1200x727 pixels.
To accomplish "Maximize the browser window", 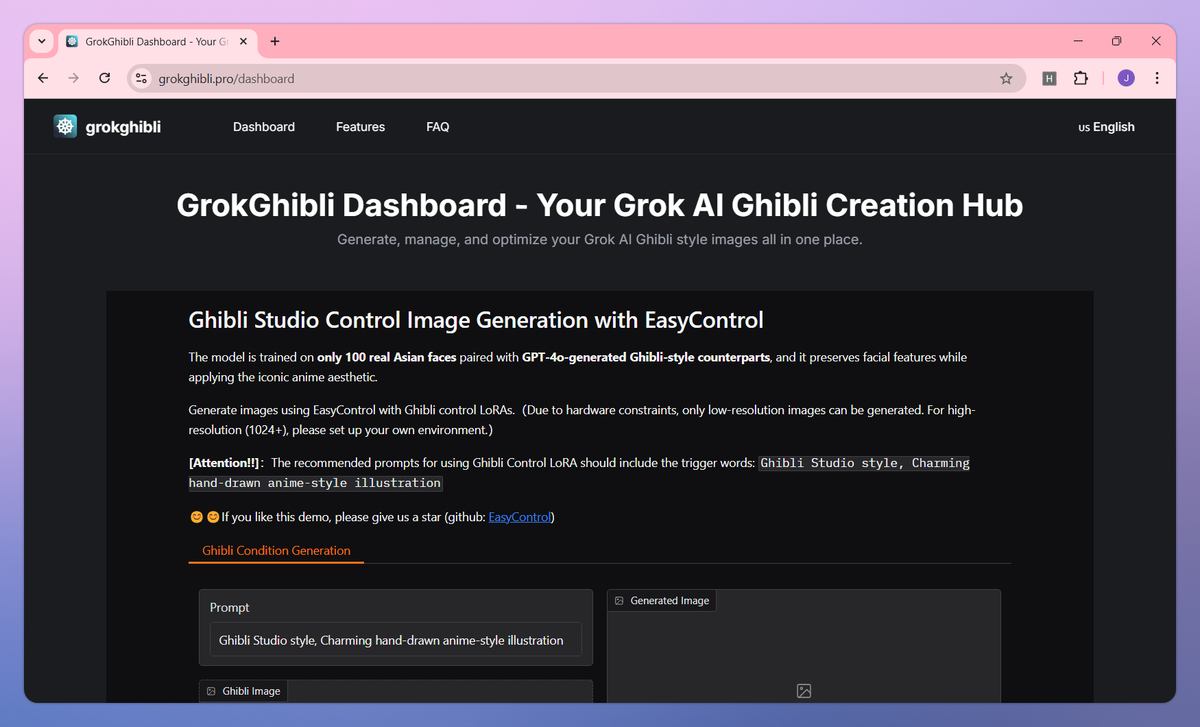I will tap(1117, 41).
